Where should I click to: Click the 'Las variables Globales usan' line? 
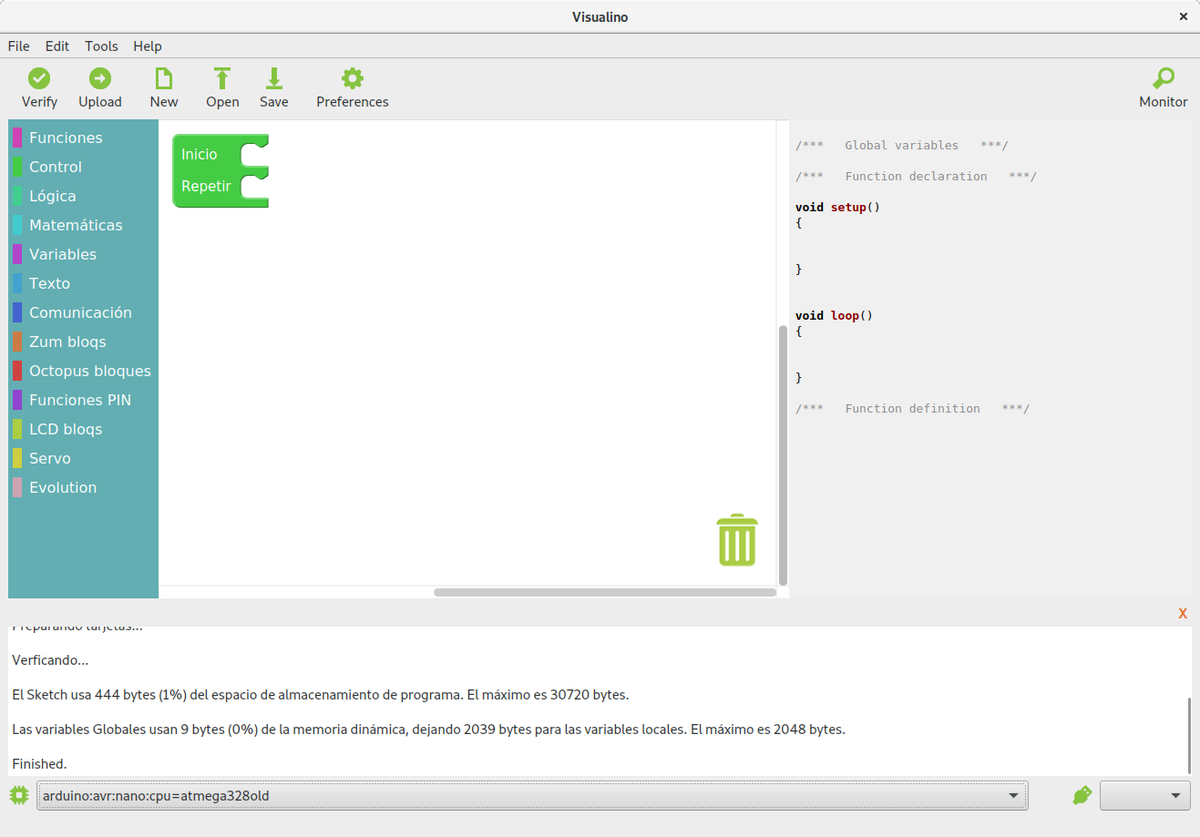pyautogui.click(x=428, y=729)
